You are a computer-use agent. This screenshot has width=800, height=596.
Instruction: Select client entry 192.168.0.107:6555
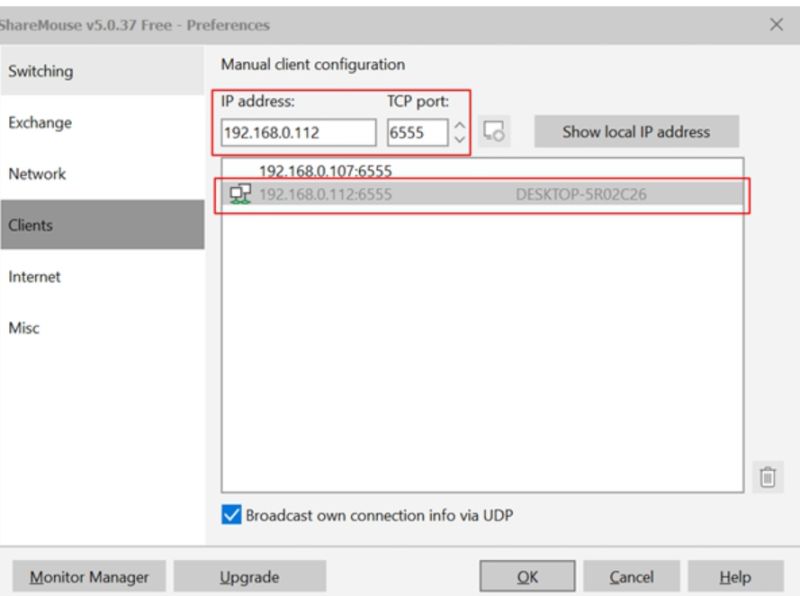[x=482, y=170]
